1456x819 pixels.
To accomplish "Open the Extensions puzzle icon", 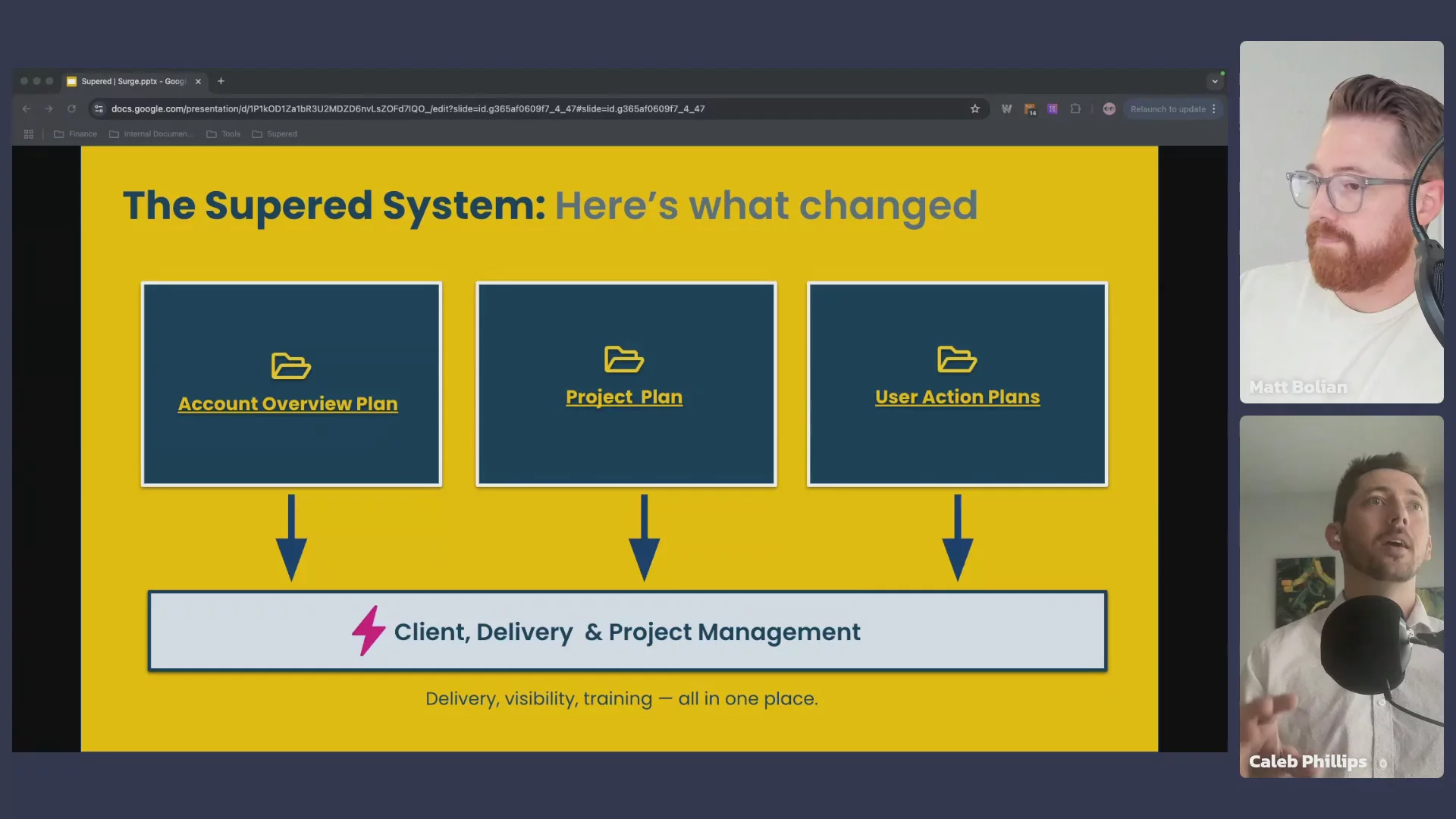I will [x=1075, y=109].
